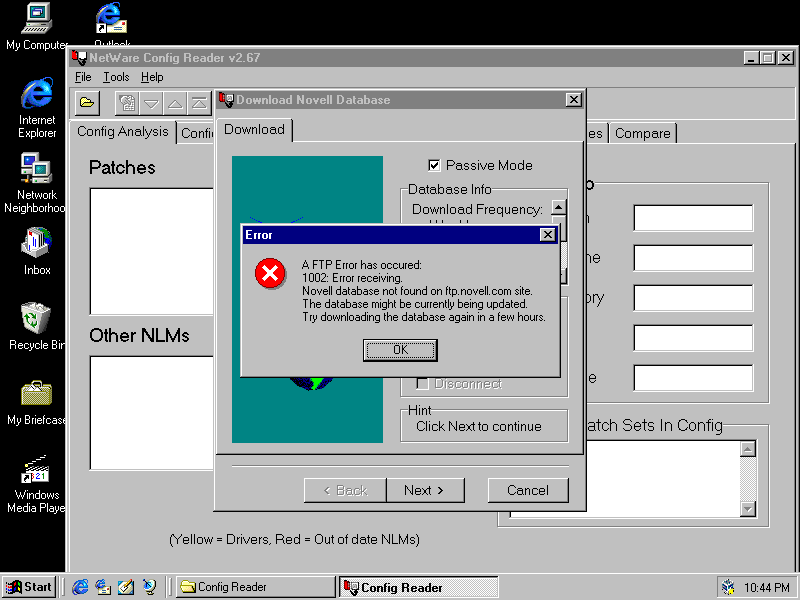
Task: Activate the Config Reader app taskbar button
Action: [418, 587]
